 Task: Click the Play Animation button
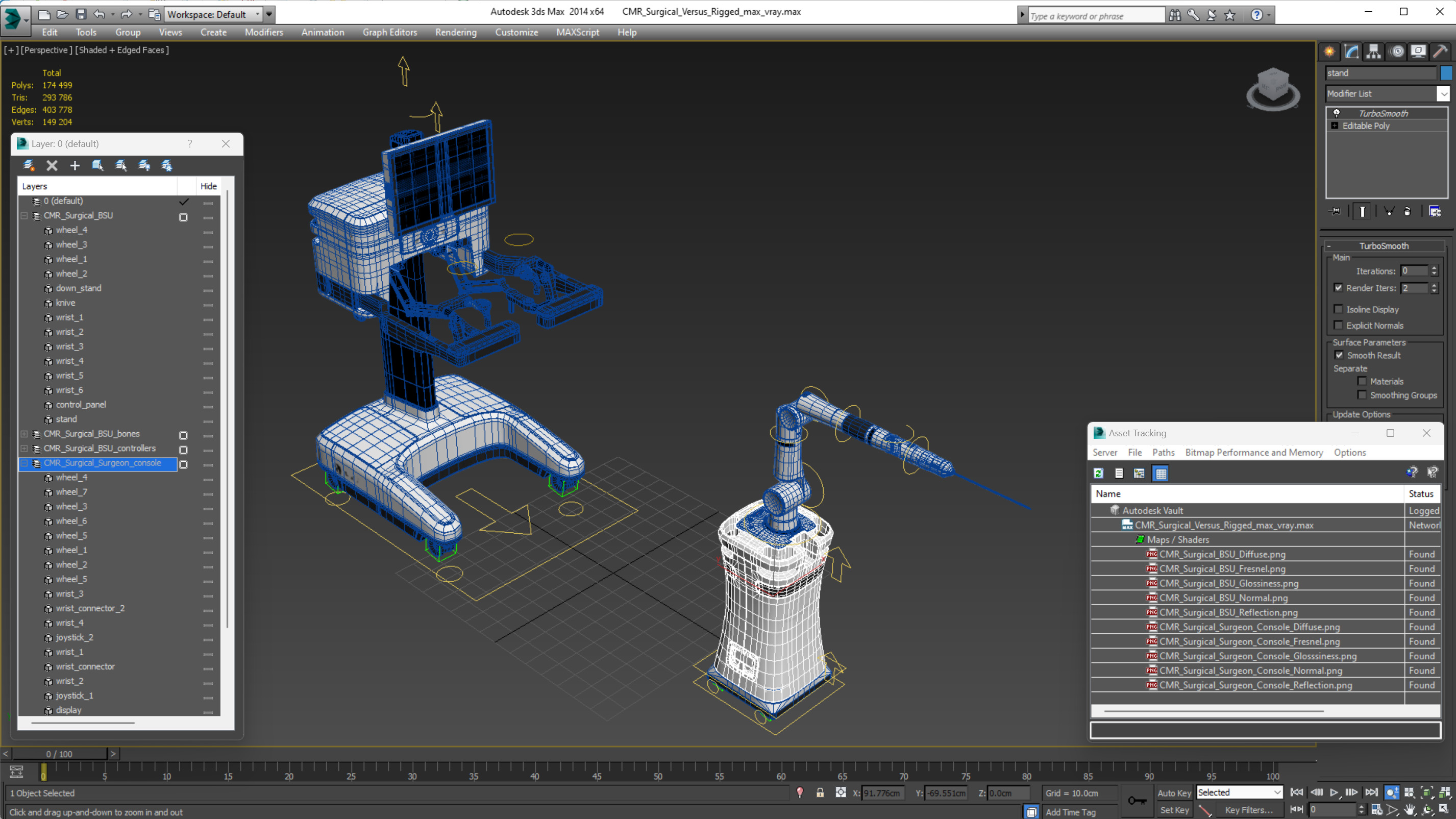(x=1334, y=792)
